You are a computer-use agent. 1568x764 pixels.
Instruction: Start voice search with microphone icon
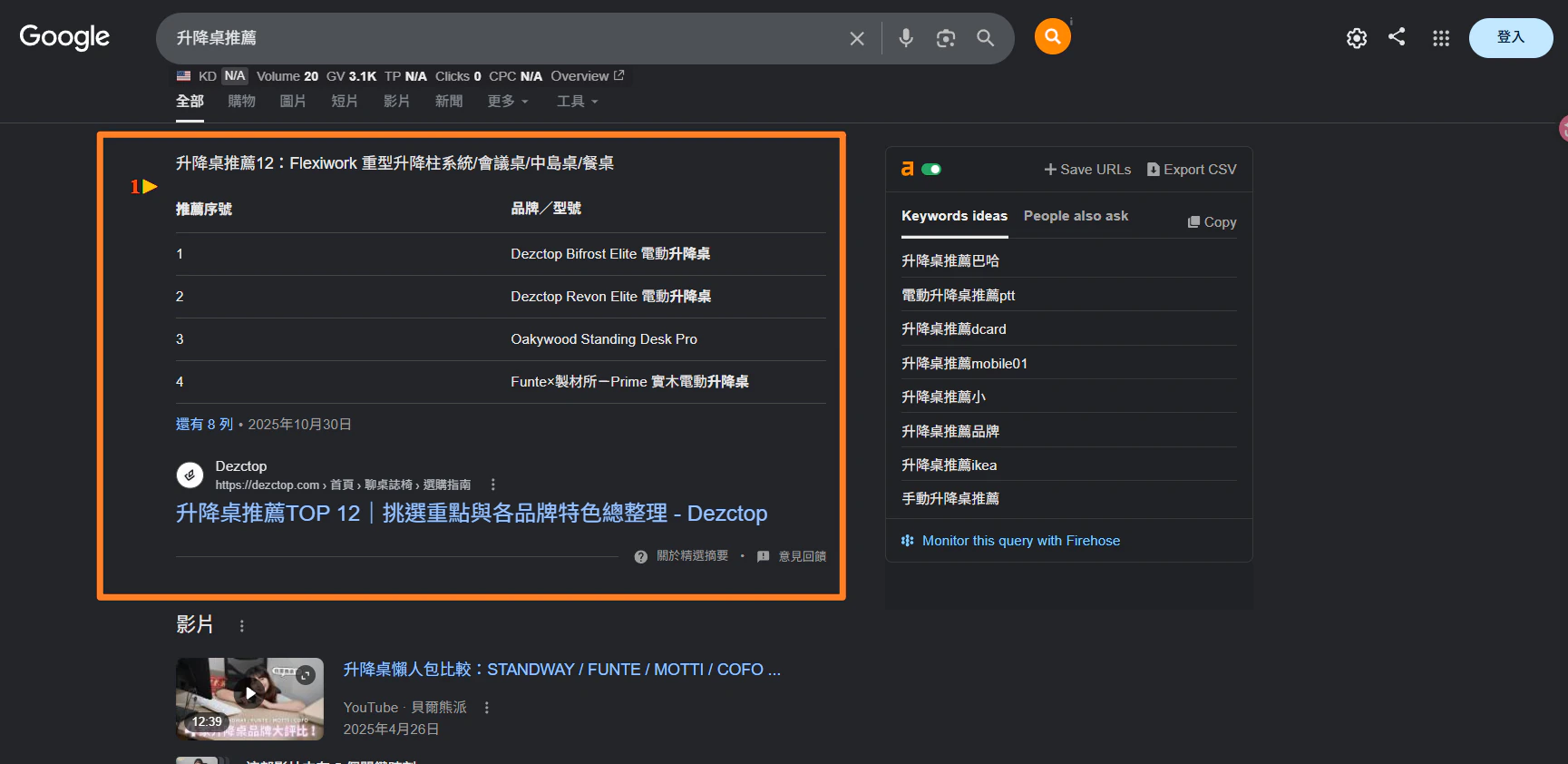(x=906, y=38)
